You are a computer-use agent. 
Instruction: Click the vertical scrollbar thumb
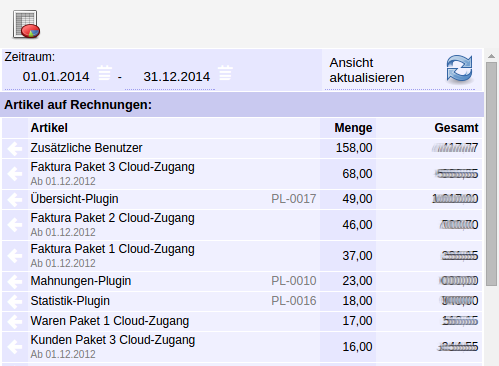[x=491, y=173]
